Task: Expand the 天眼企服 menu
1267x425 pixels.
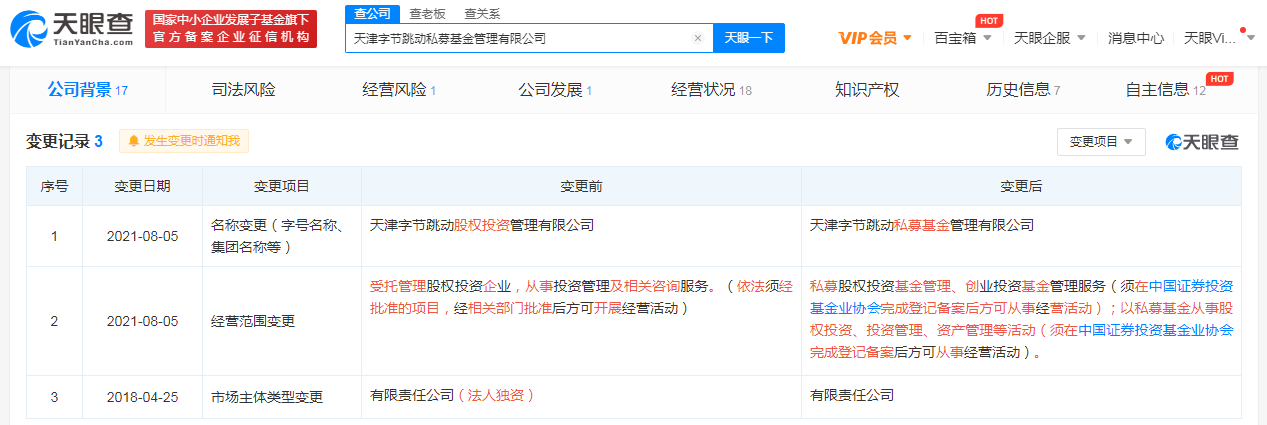Action: pos(1049,38)
